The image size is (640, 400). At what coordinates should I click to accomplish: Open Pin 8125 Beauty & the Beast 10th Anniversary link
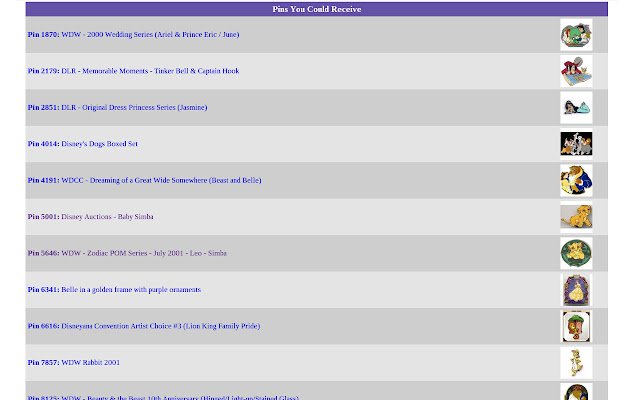(x=163, y=397)
